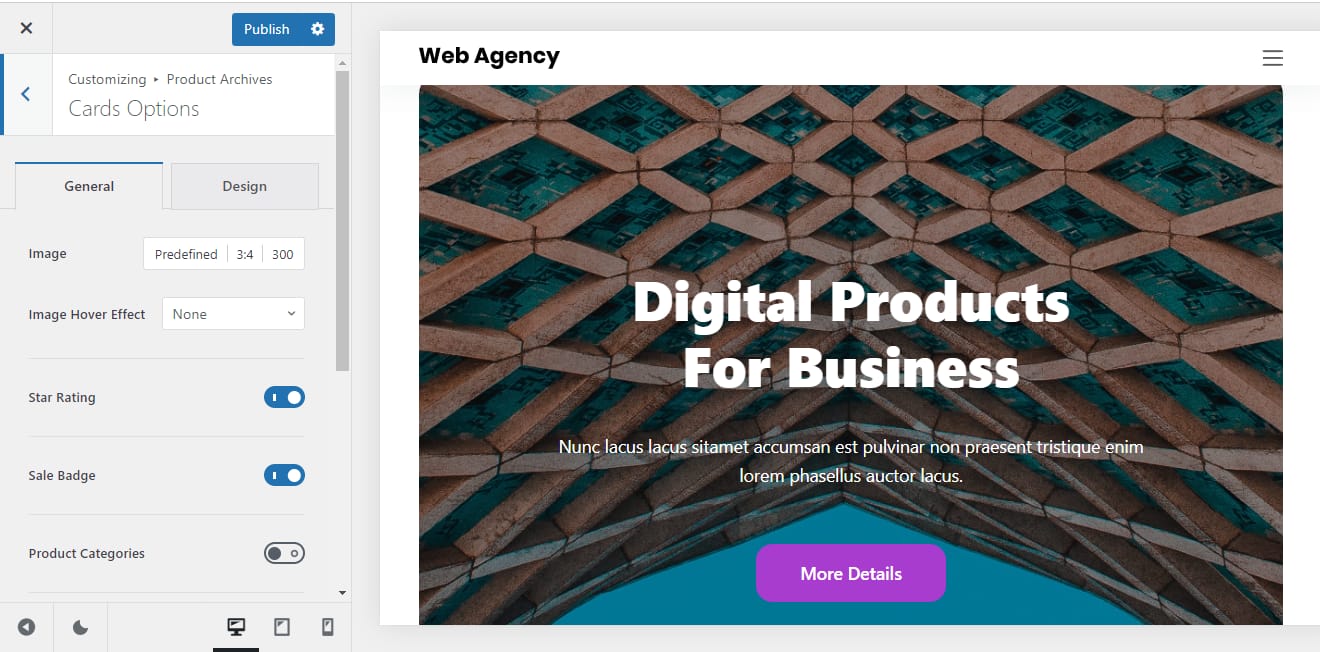
Task: Select the mobile preview device
Action: click(327, 627)
